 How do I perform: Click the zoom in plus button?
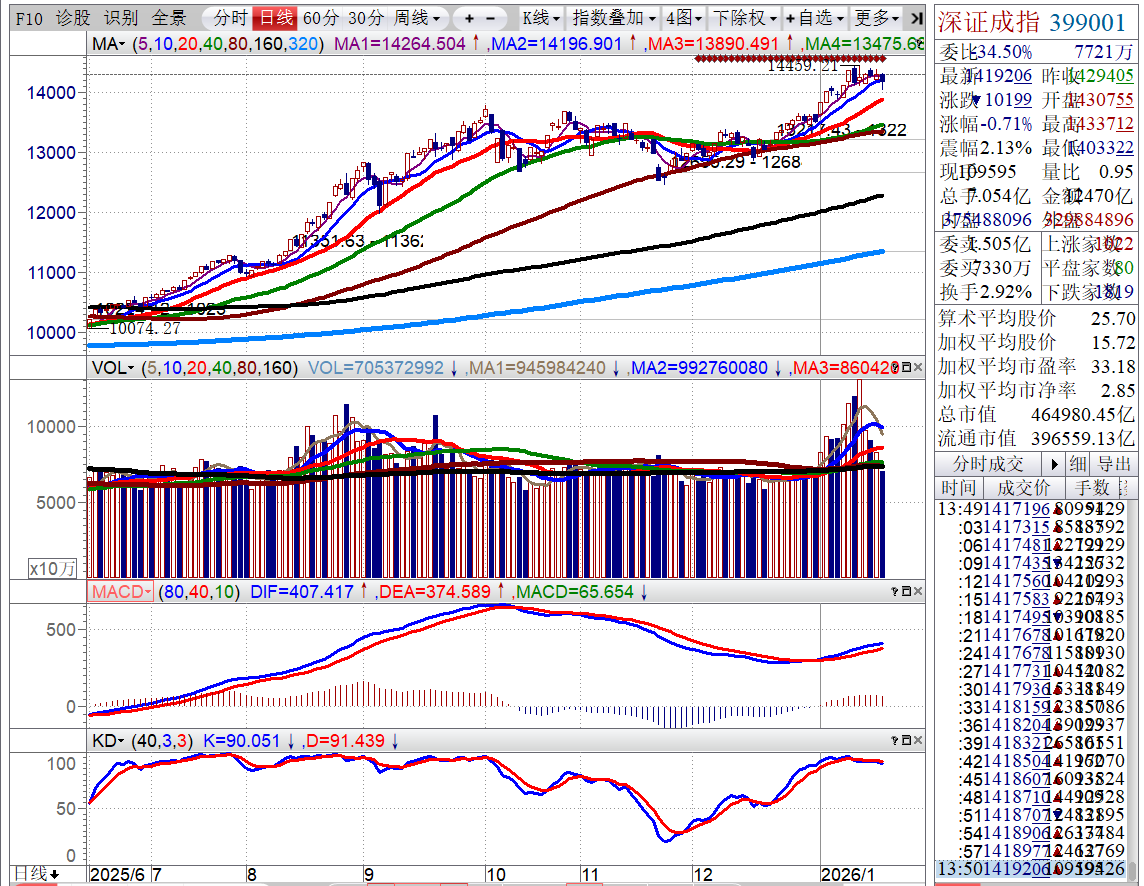469,18
